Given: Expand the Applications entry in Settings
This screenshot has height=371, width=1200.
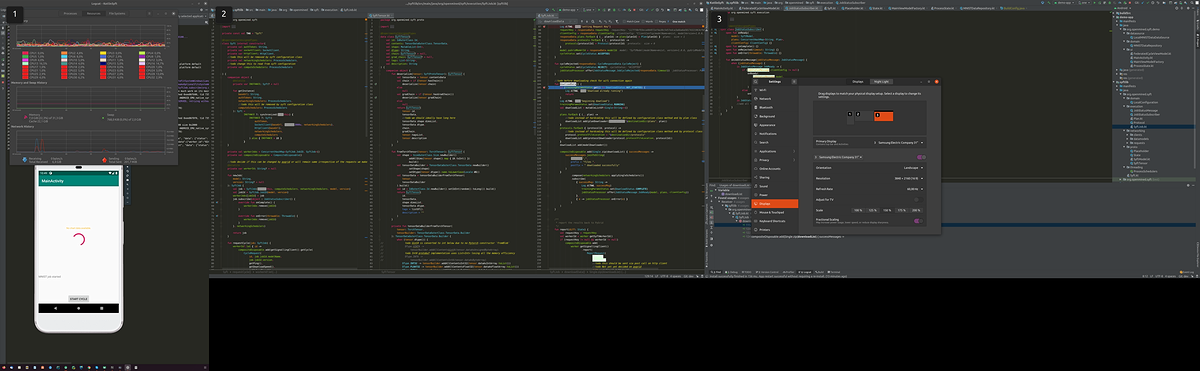Looking at the screenshot, I should (775, 151).
